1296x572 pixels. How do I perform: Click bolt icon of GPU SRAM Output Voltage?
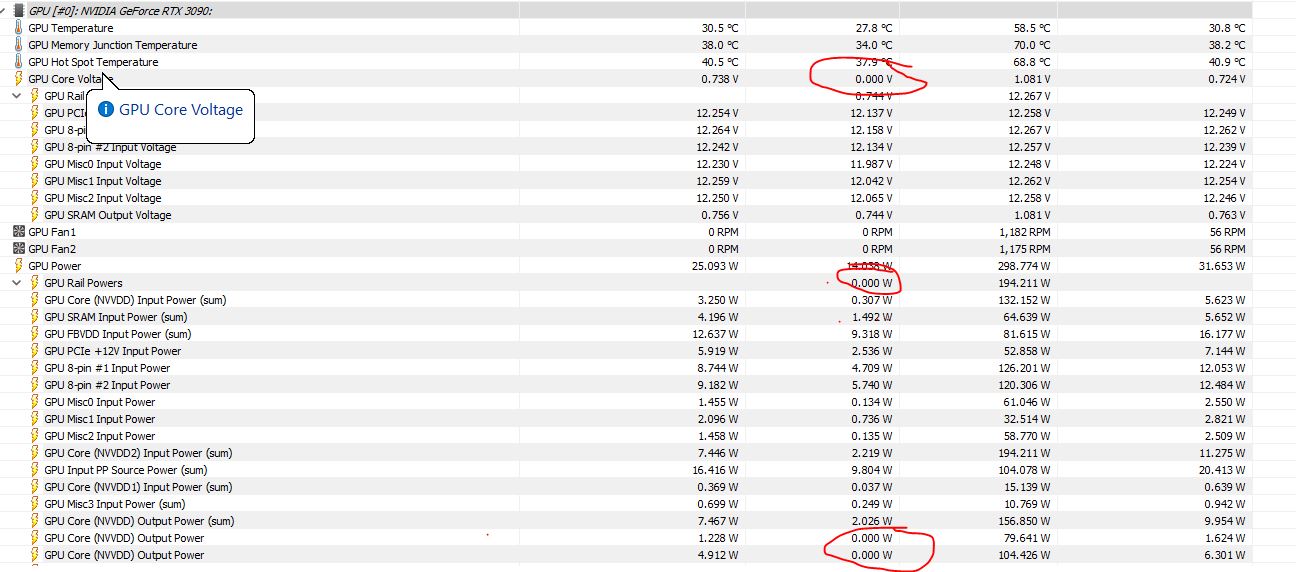point(35,215)
